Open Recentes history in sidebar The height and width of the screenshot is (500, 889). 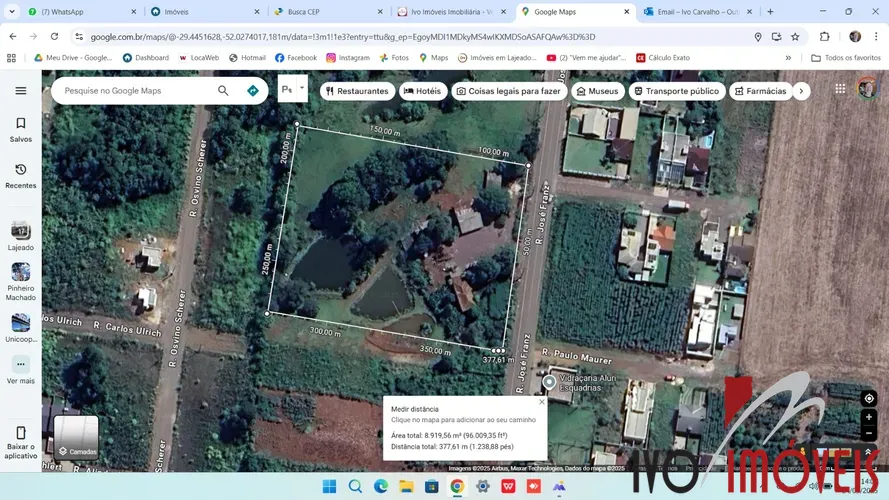point(20,176)
